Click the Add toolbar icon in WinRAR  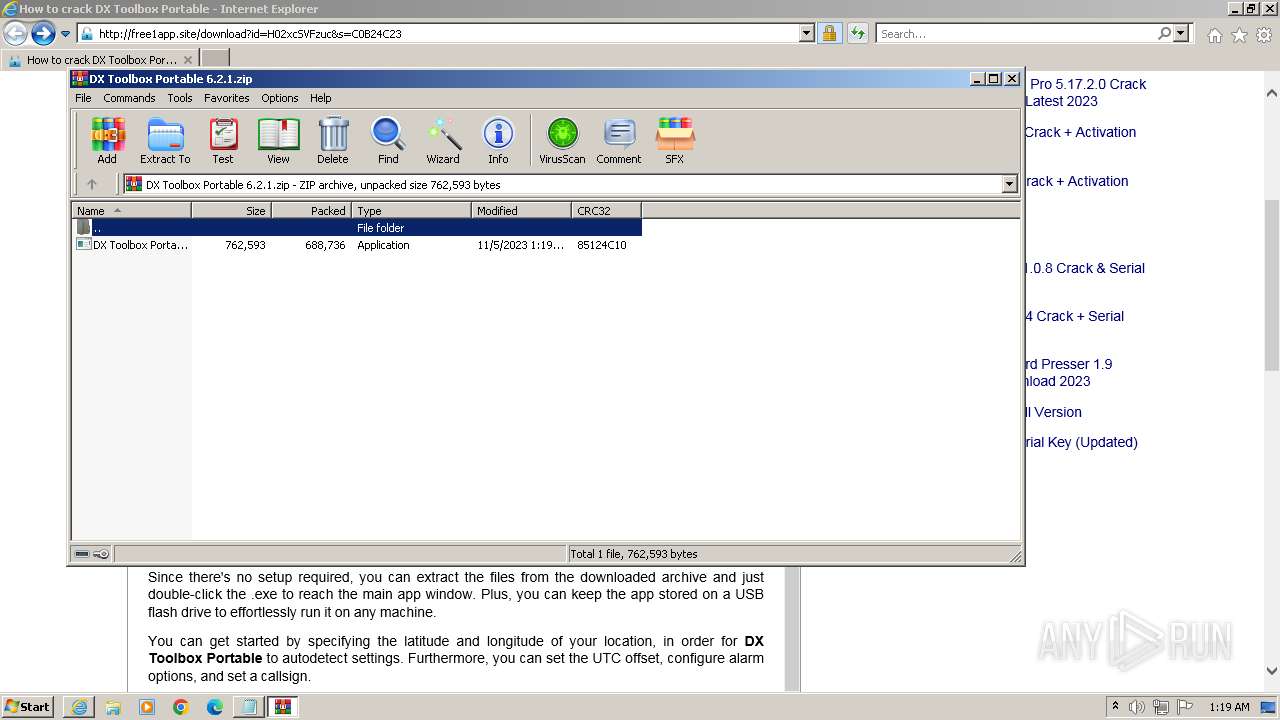(x=107, y=141)
